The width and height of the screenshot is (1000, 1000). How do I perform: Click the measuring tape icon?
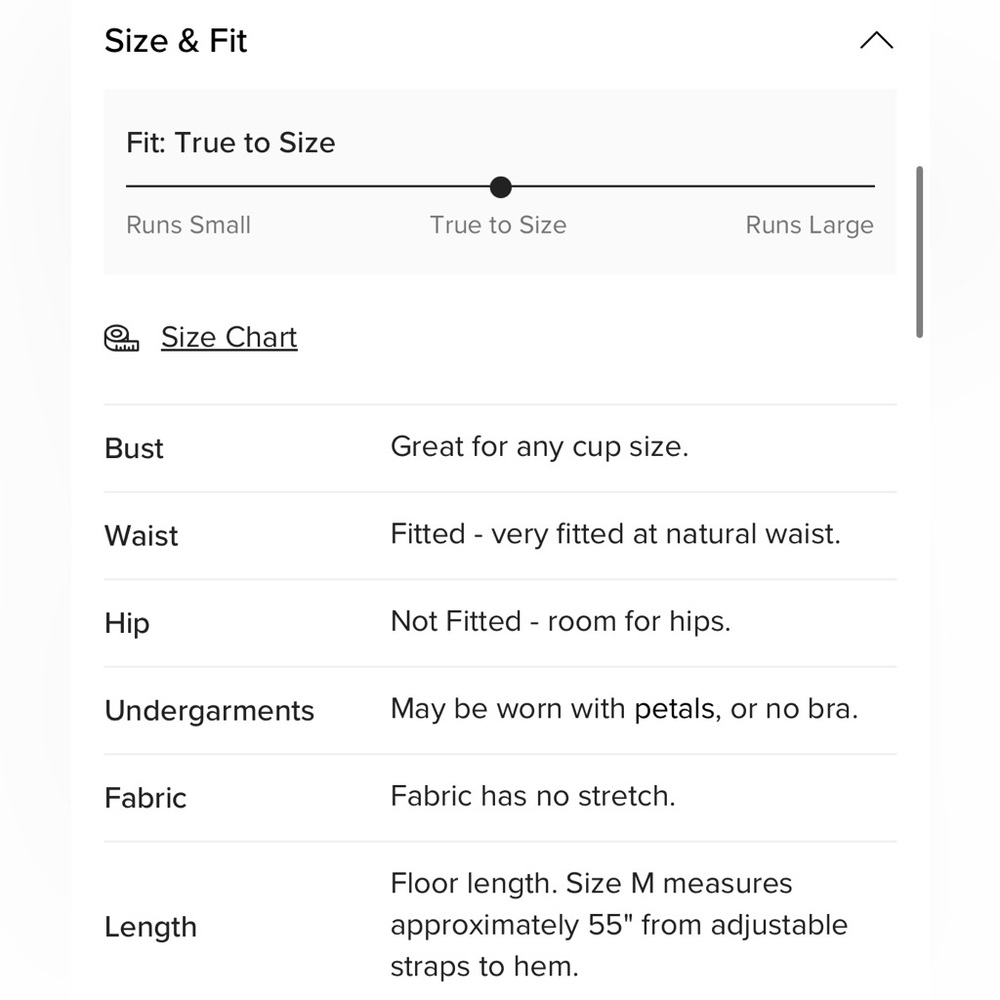[121, 338]
